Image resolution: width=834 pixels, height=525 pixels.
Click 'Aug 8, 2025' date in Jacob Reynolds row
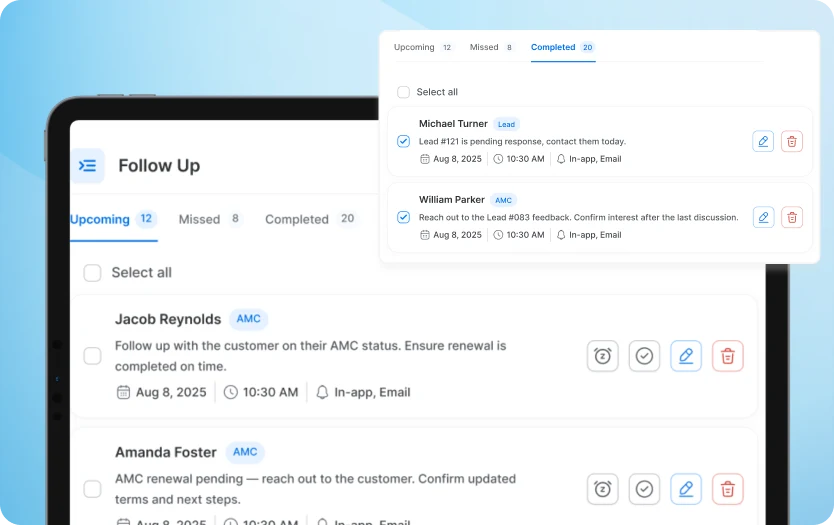[x=171, y=393]
